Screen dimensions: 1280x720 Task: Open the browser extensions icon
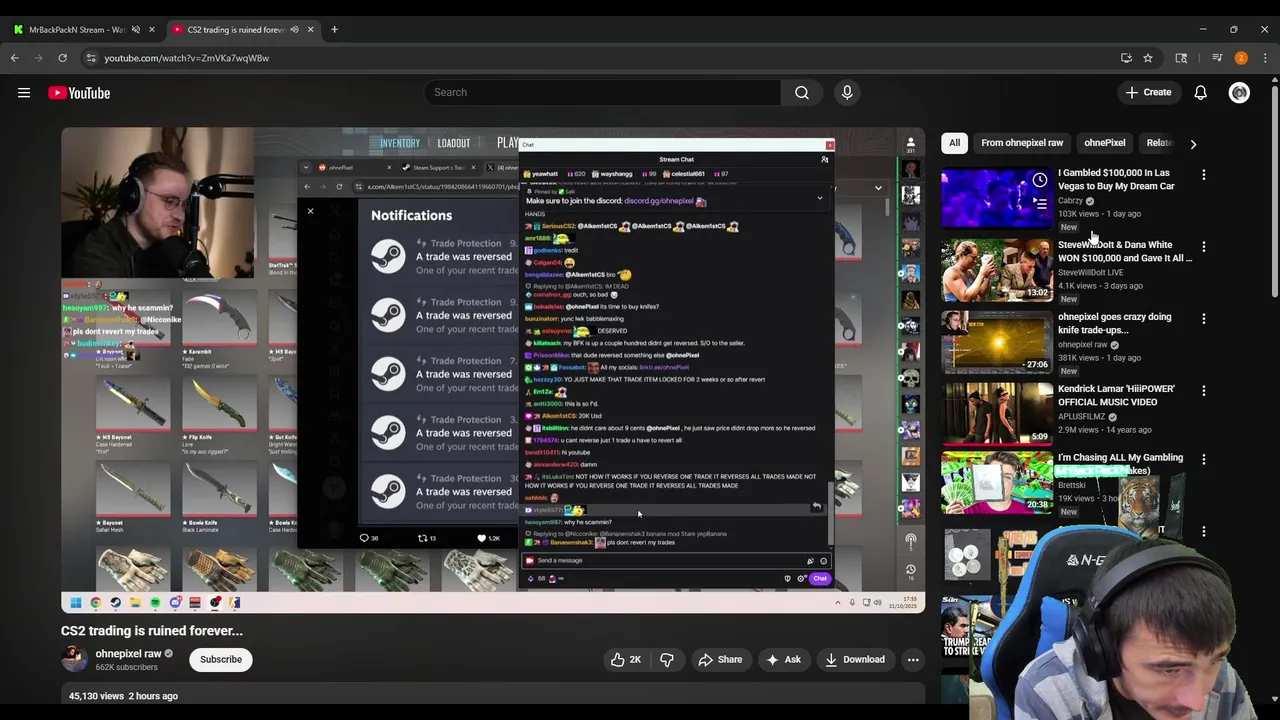pyautogui.click(x=1181, y=58)
